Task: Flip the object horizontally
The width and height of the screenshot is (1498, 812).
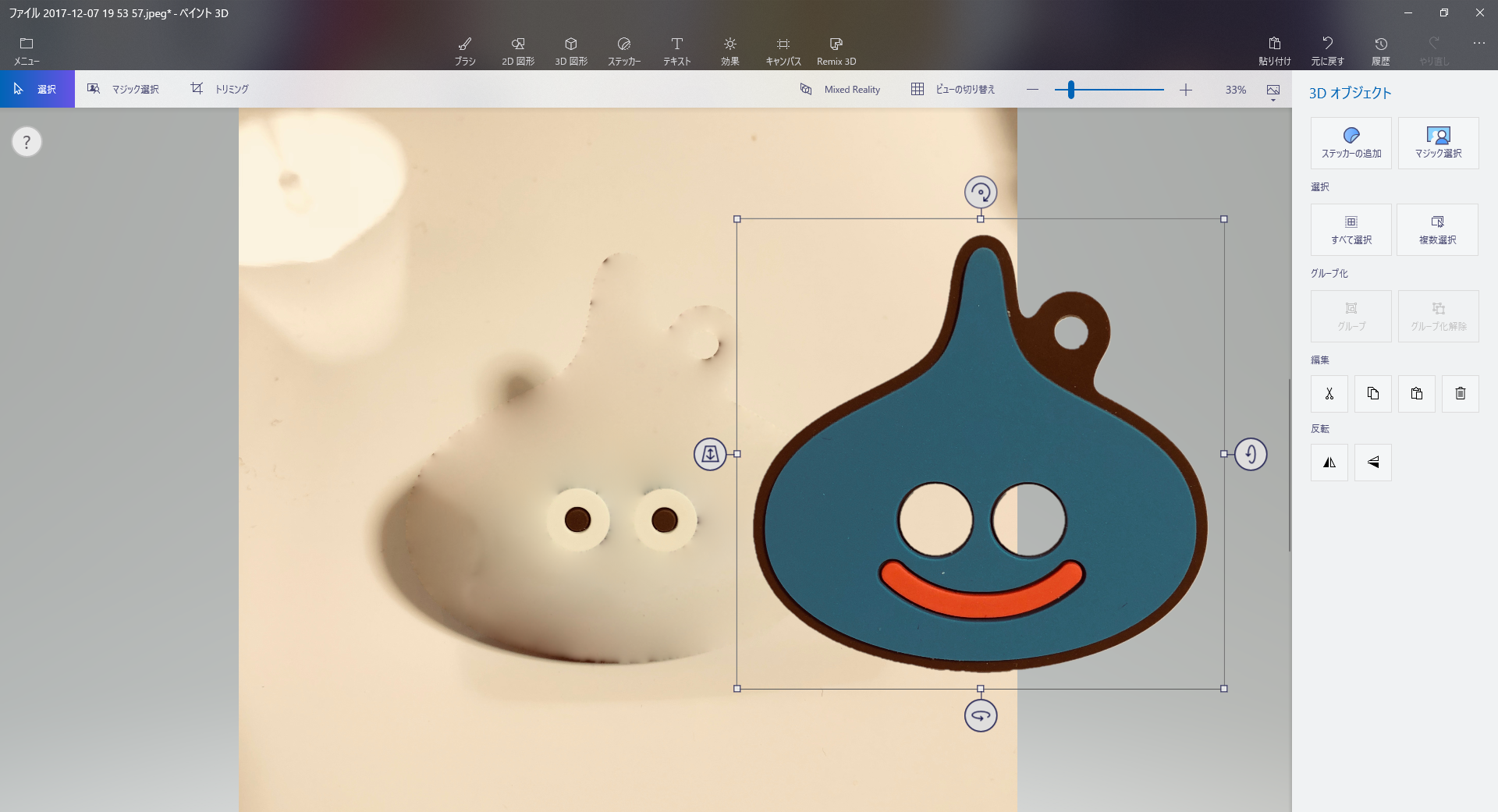Action: point(1329,463)
